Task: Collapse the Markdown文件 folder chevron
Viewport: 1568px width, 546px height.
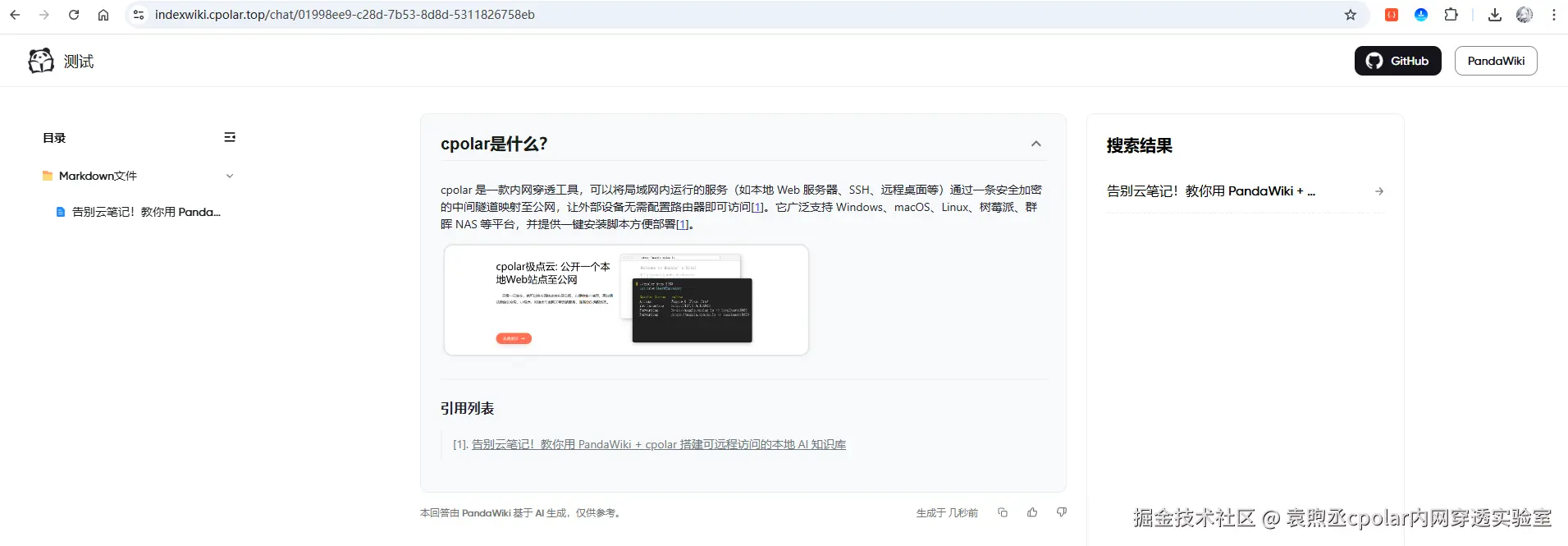Action: point(230,176)
